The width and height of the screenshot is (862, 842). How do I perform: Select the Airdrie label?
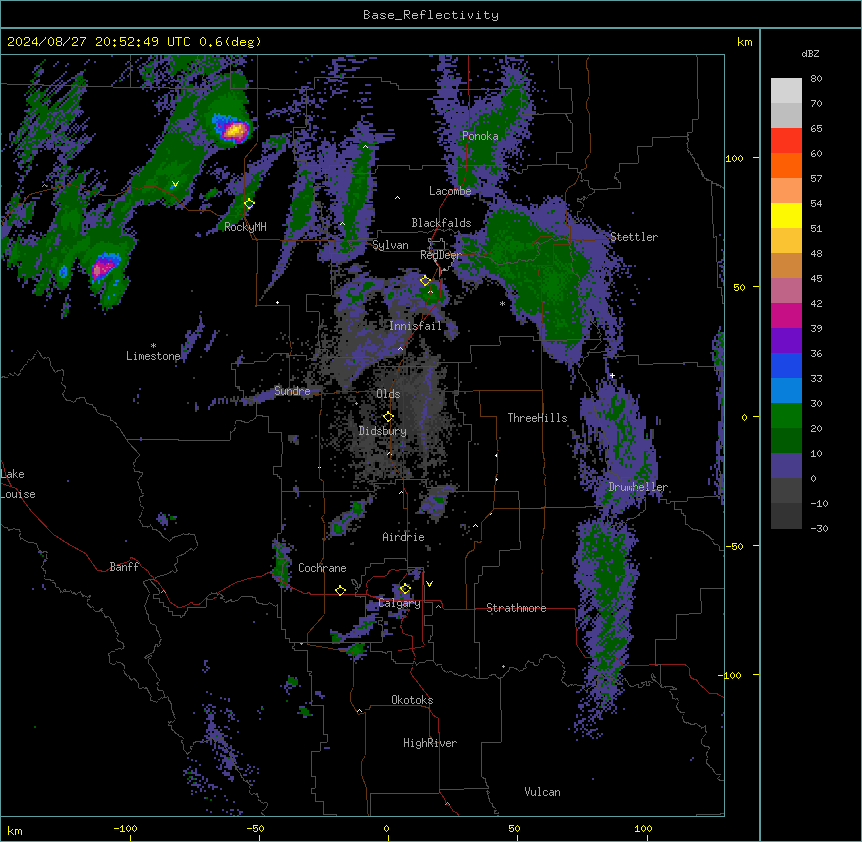click(x=404, y=537)
